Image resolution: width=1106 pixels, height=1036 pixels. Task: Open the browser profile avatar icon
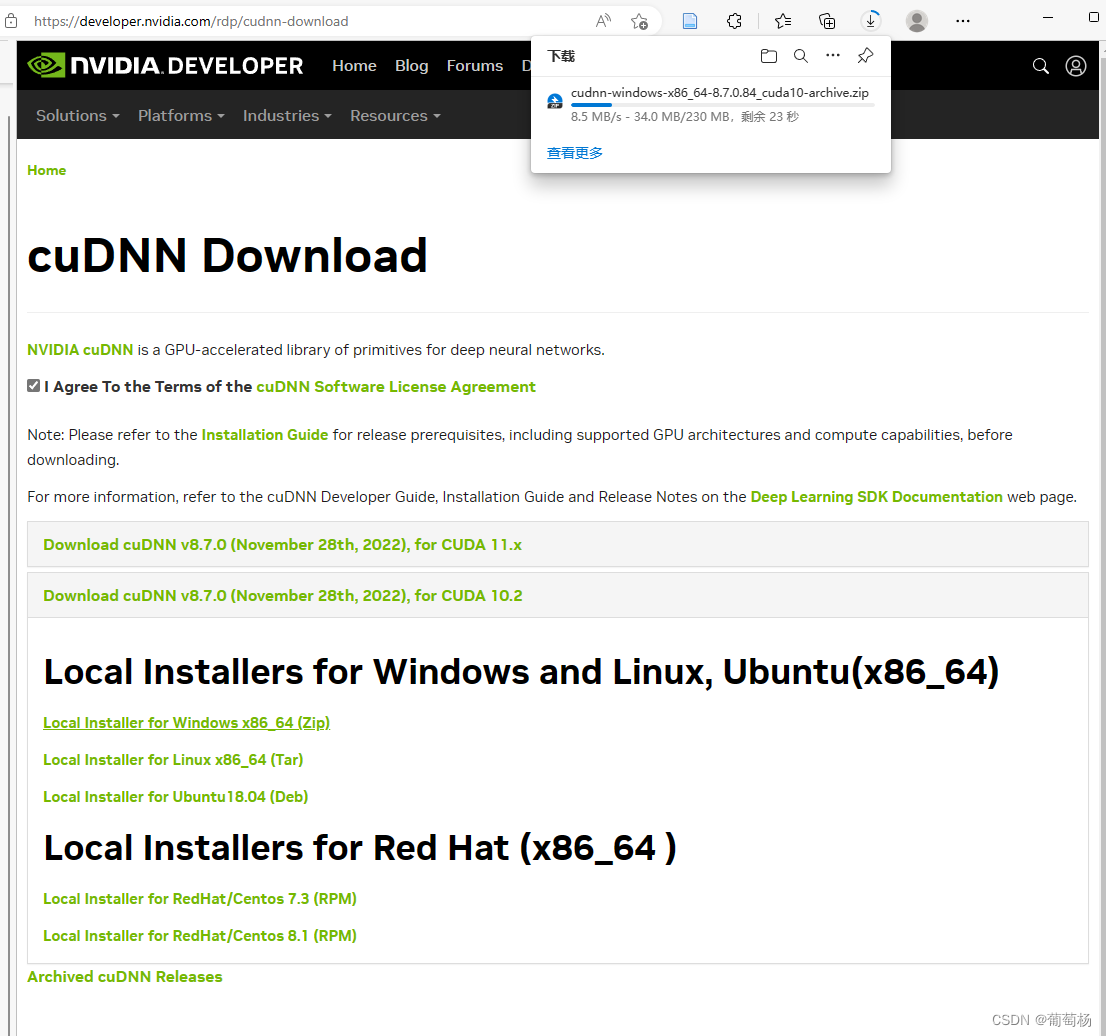[916, 20]
